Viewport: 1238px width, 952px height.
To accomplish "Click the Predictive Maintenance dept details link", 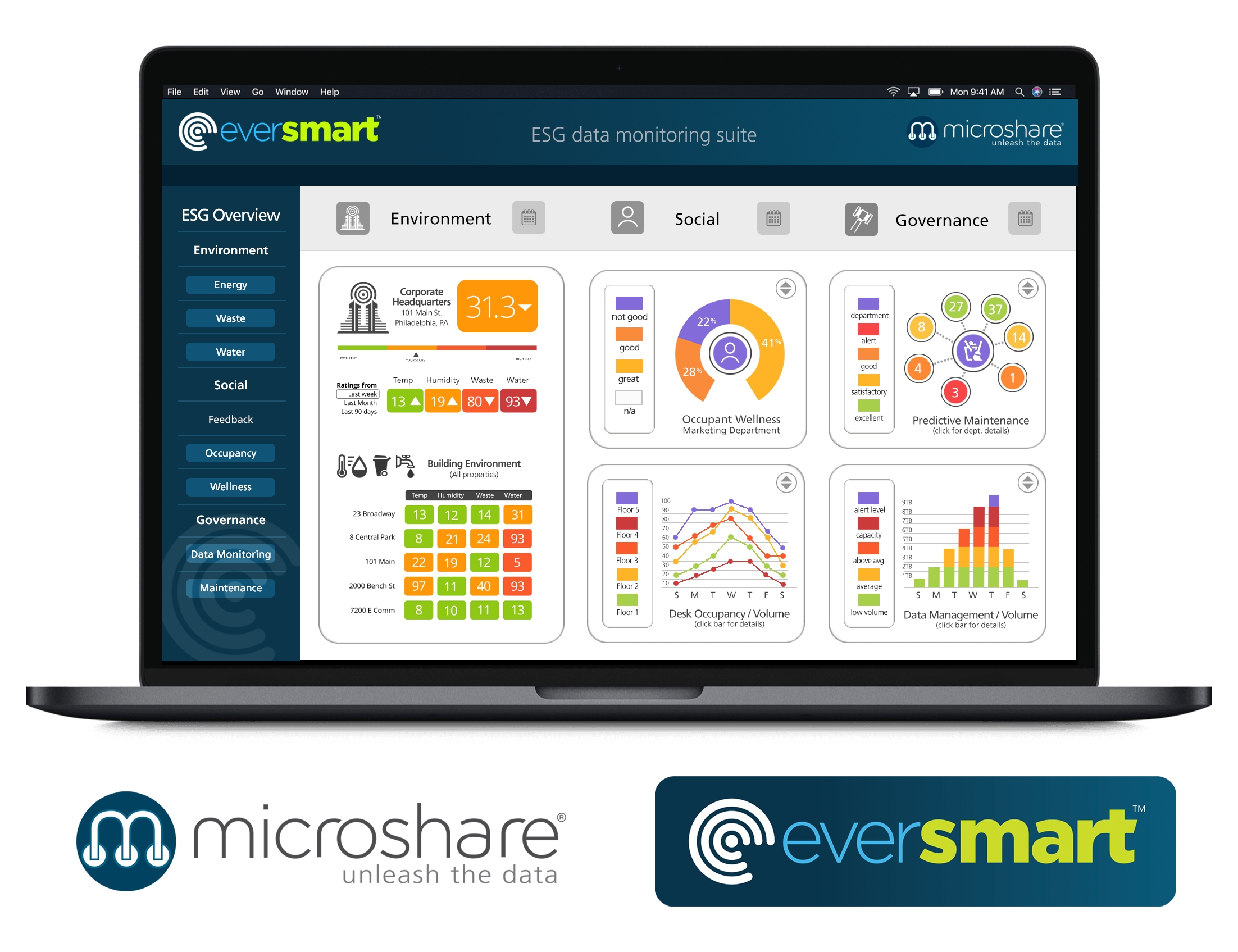I will click(x=979, y=432).
